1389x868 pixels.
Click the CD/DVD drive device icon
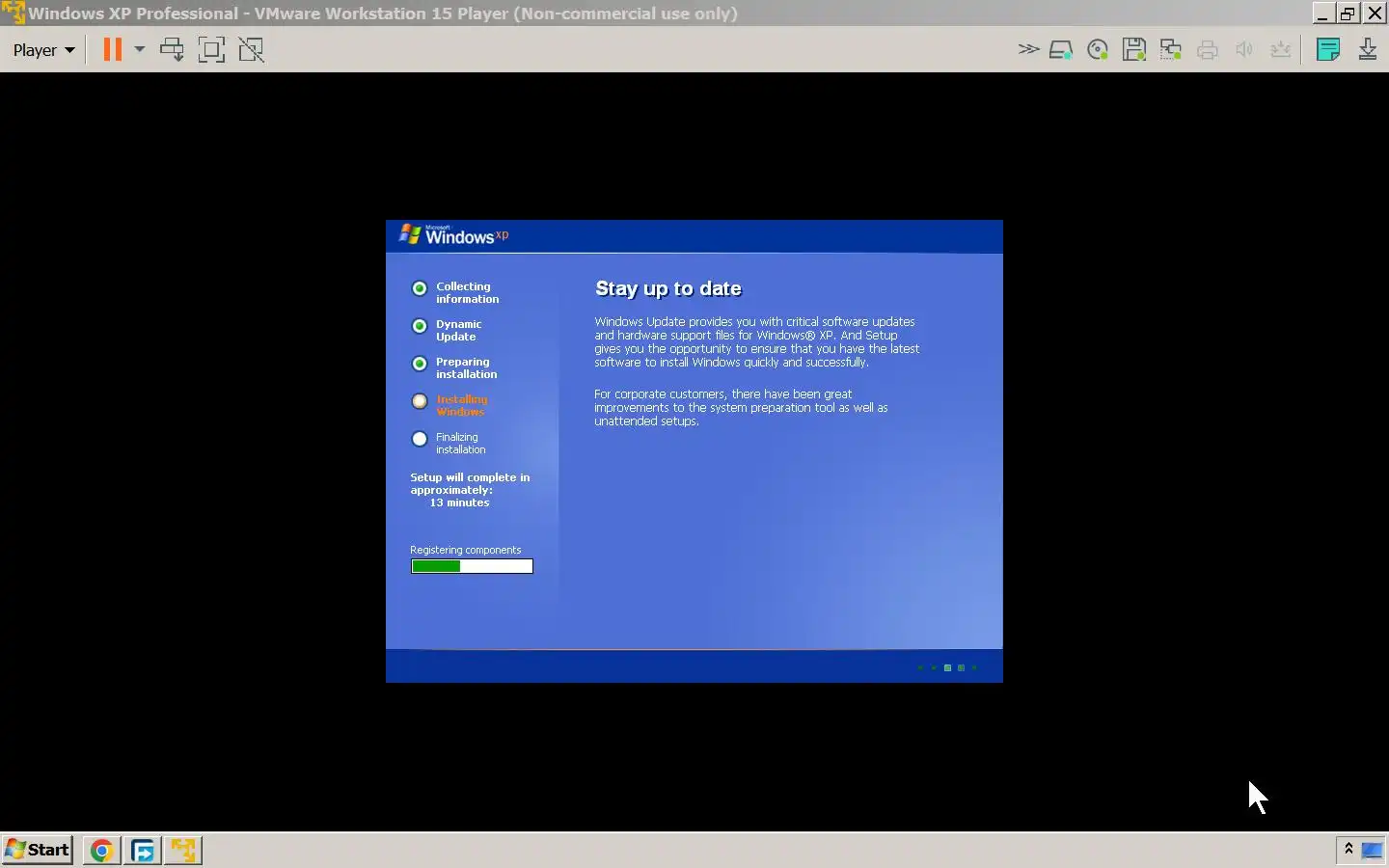1098,50
